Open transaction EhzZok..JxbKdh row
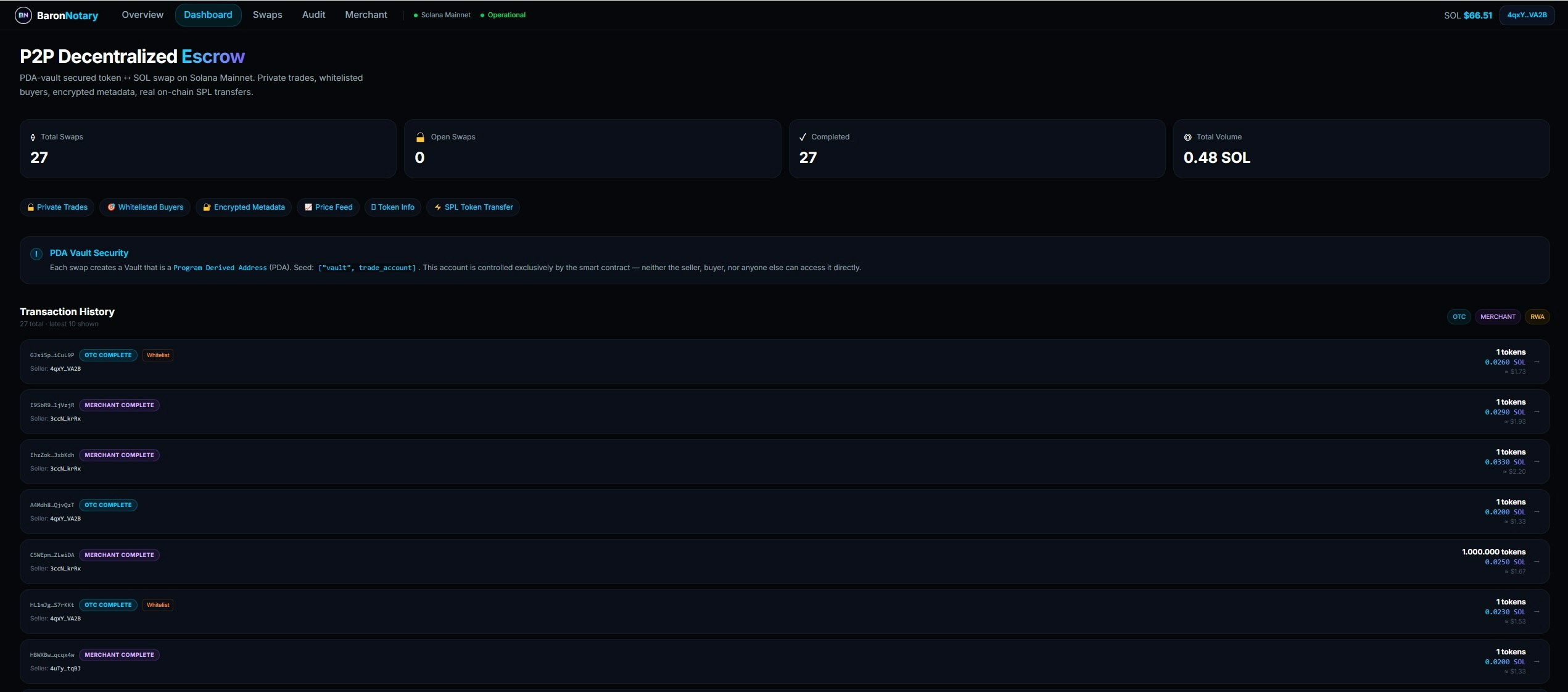Viewport: 1568px width, 692px height. (x=785, y=462)
